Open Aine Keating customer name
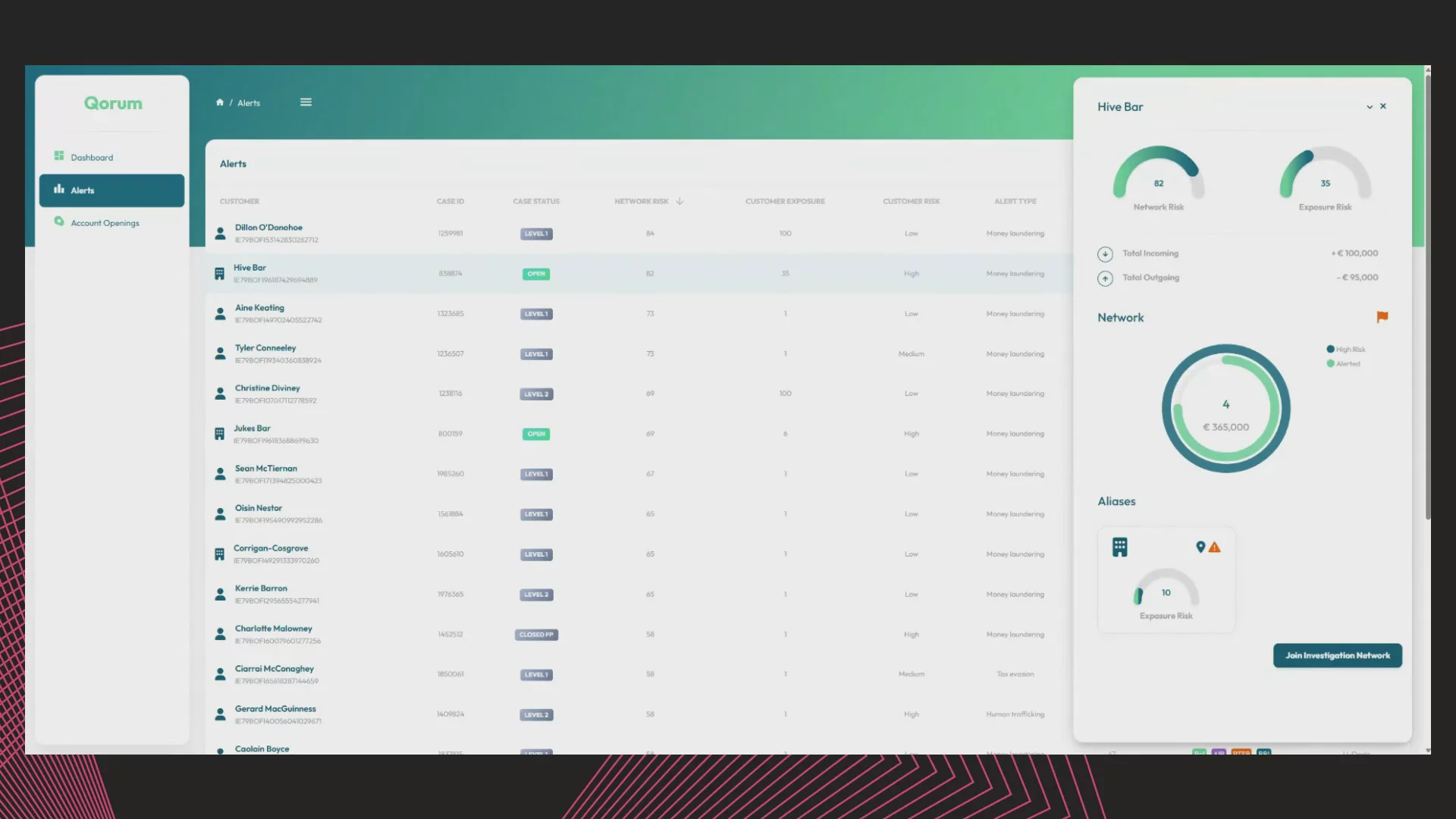Viewport: 1456px width, 819px height. pos(259,308)
